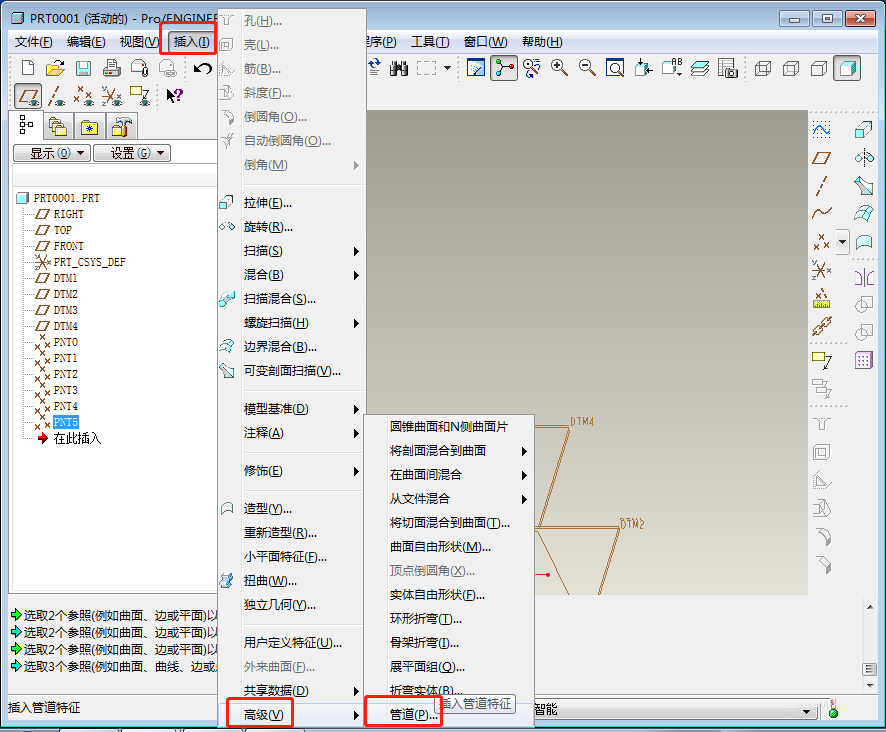Open the 文件(F) menu
Screen dimensions: 886x732
(x=33, y=42)
